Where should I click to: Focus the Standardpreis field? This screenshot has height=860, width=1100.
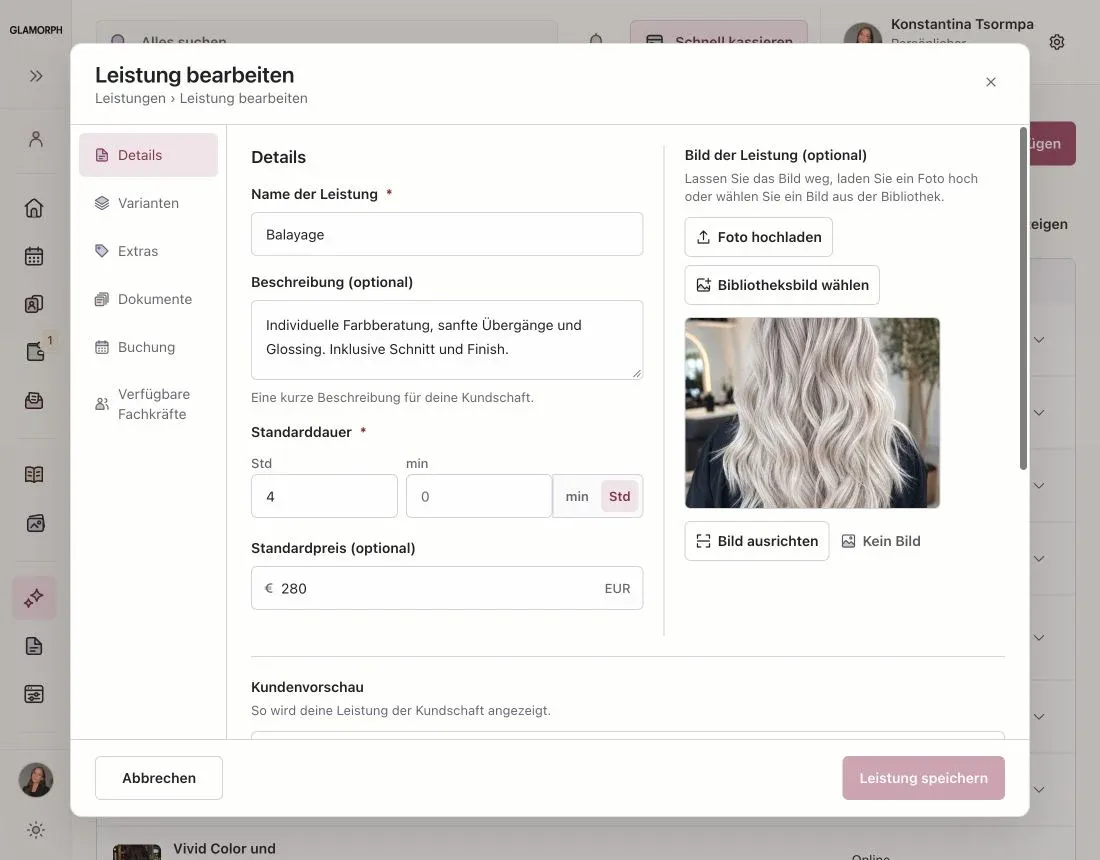pos(447,588)
